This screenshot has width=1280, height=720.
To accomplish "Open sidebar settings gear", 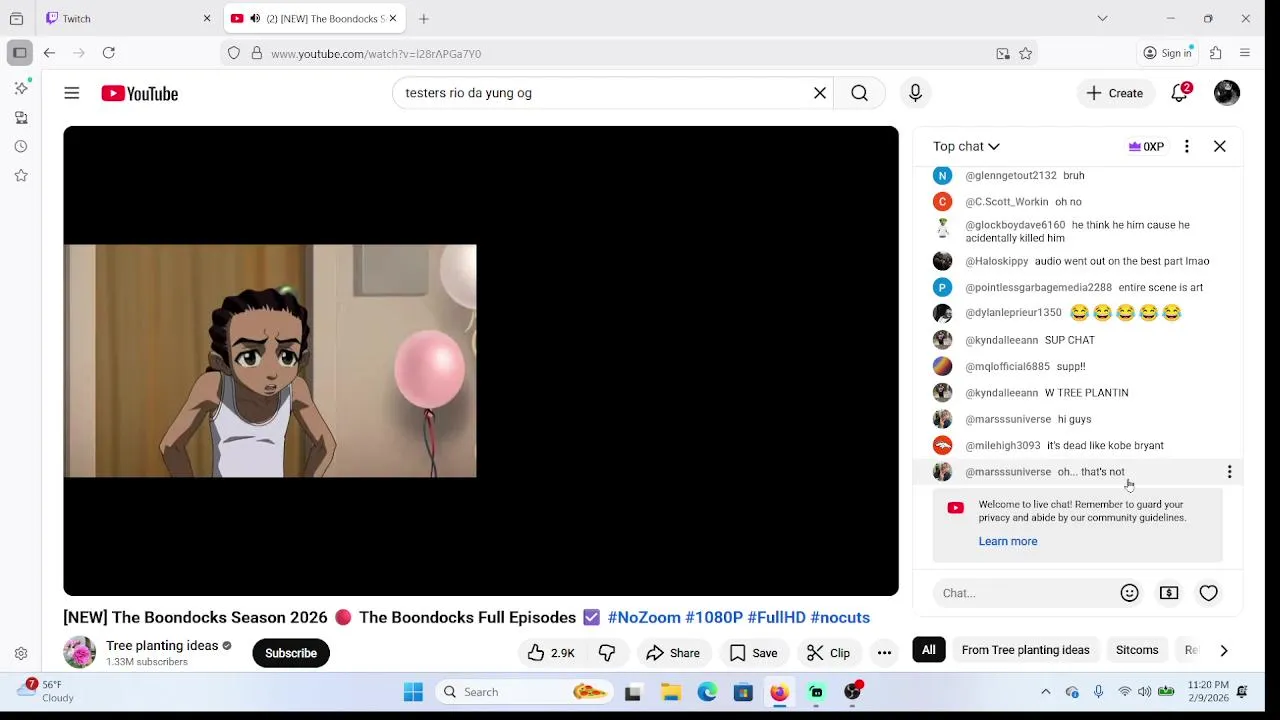I will [21, 654].
